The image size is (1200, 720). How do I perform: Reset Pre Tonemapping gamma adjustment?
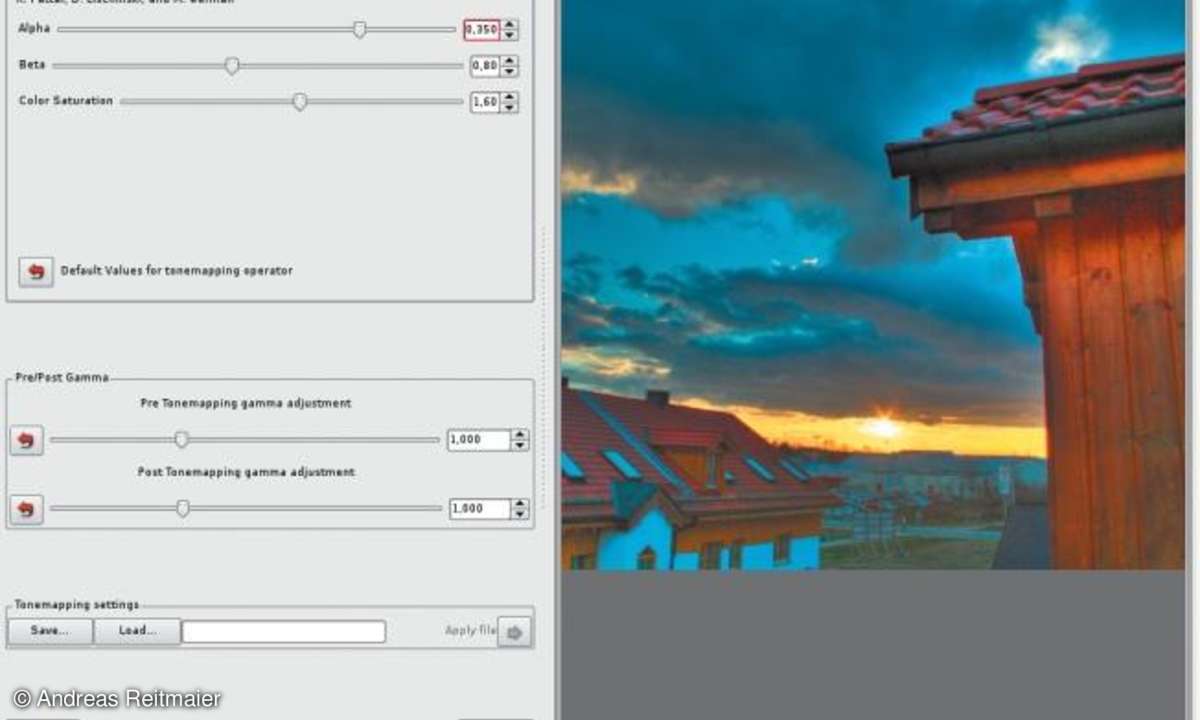[x=27, y=440]
